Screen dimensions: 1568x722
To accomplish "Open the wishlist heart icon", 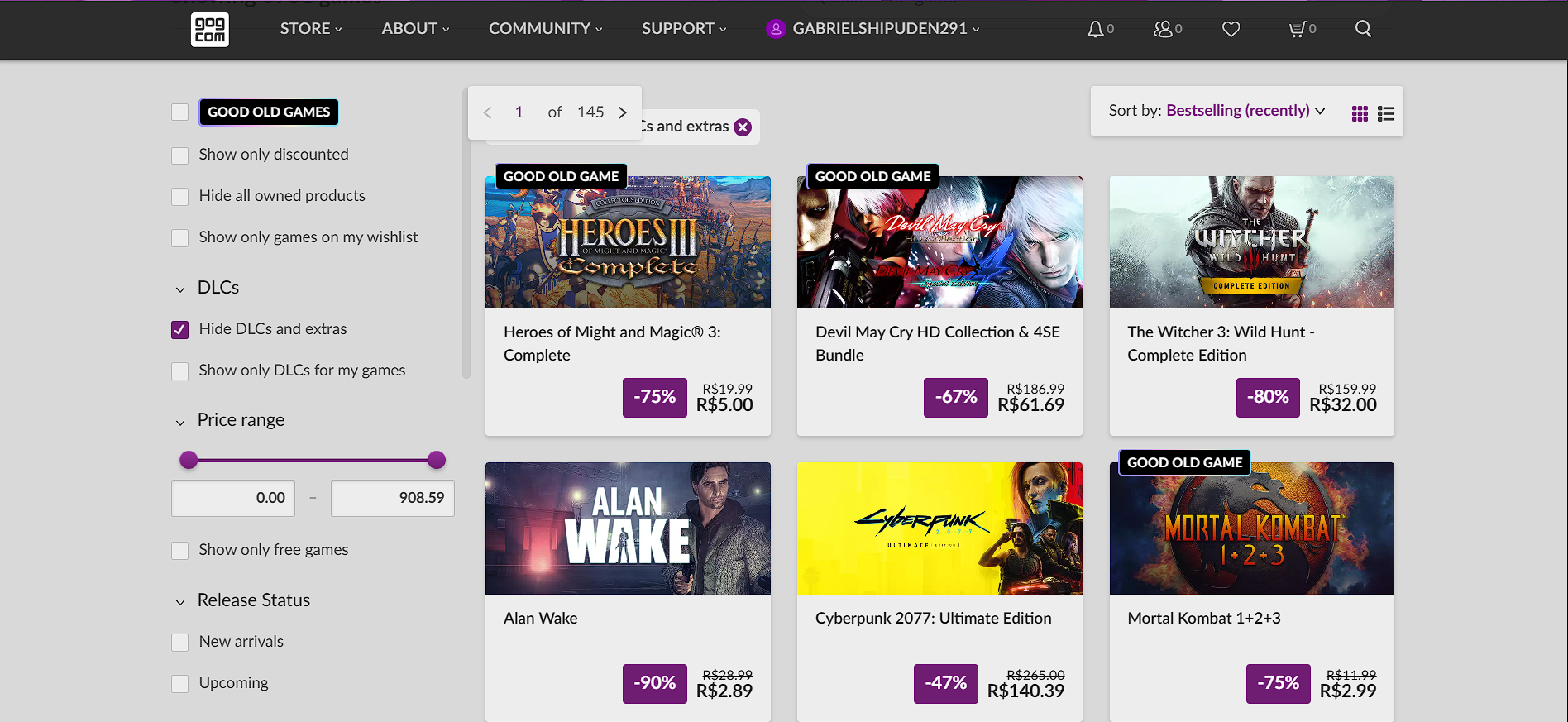I will 1231,30.
